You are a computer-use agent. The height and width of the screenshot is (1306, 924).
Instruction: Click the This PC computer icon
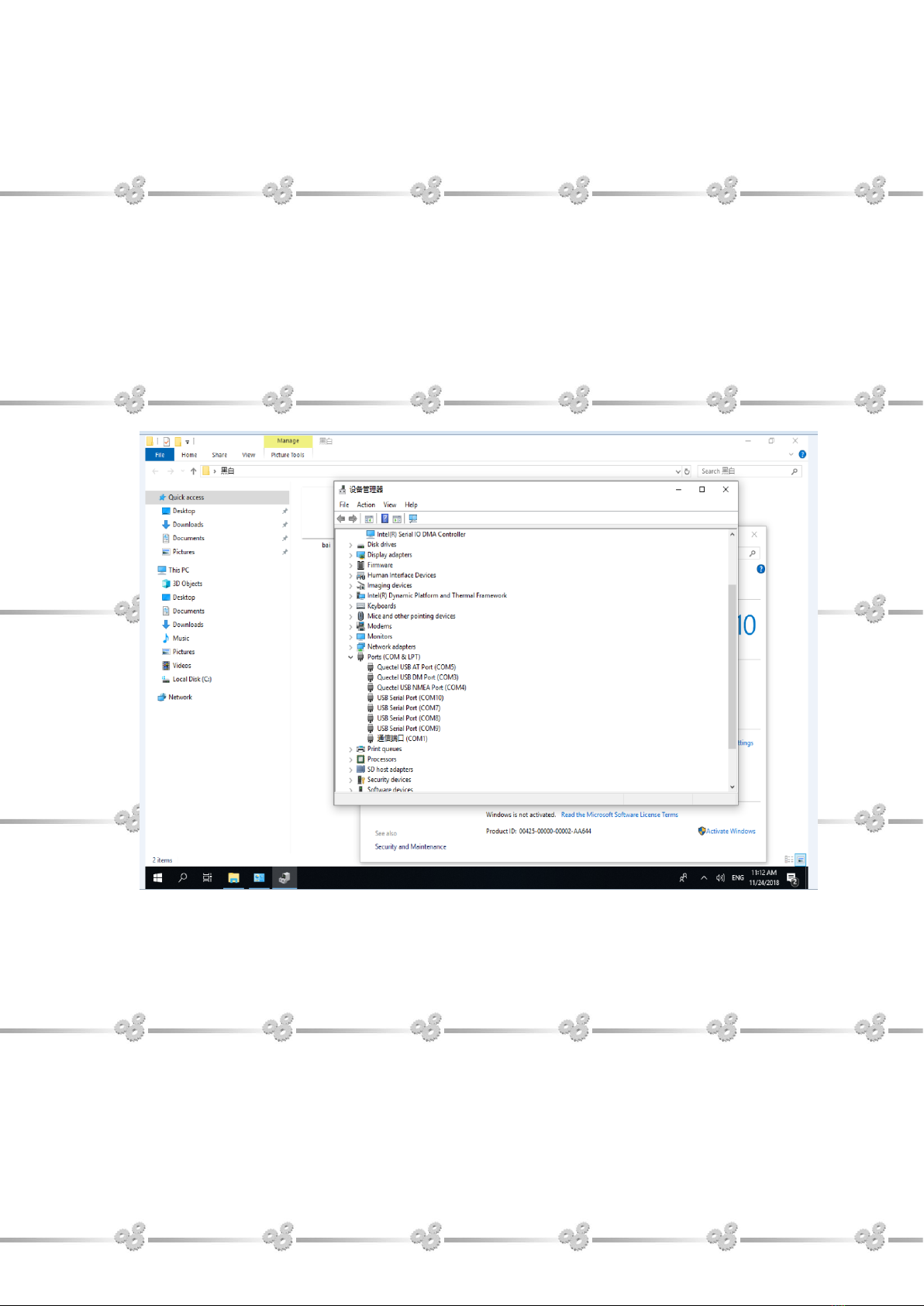click(162, 570)
